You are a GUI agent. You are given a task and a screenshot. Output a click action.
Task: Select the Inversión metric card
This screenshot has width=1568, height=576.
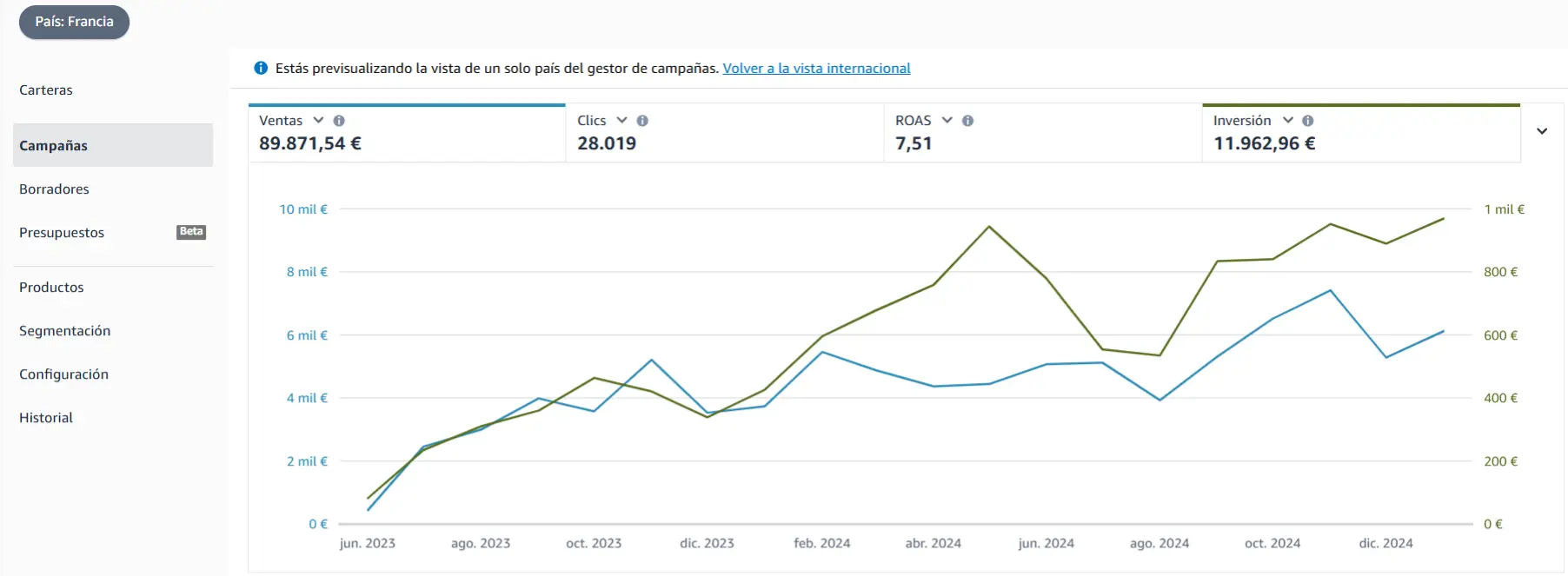click(1361, 133)
